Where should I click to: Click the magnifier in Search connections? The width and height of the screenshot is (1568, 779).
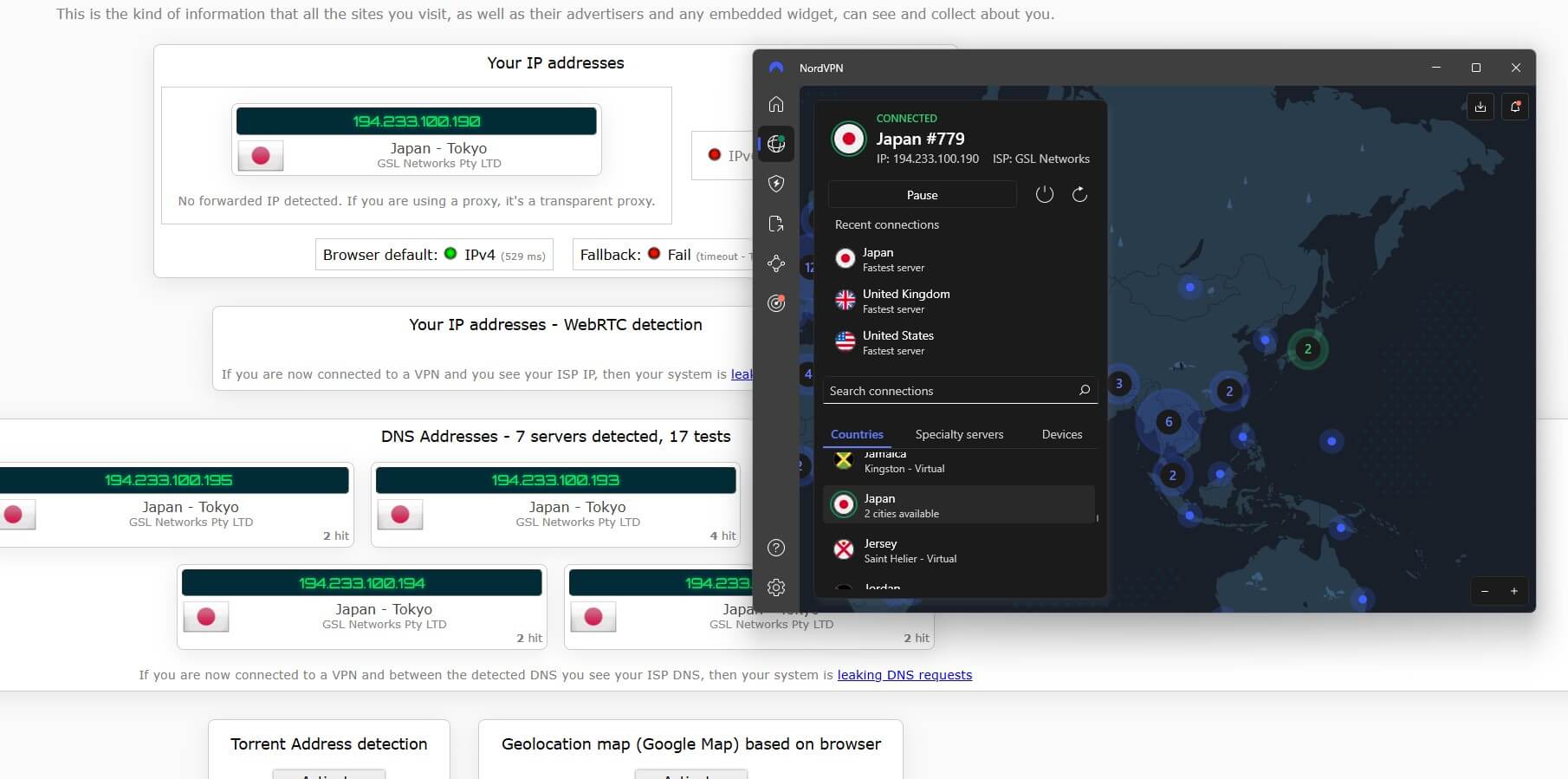coord(1085,390)
